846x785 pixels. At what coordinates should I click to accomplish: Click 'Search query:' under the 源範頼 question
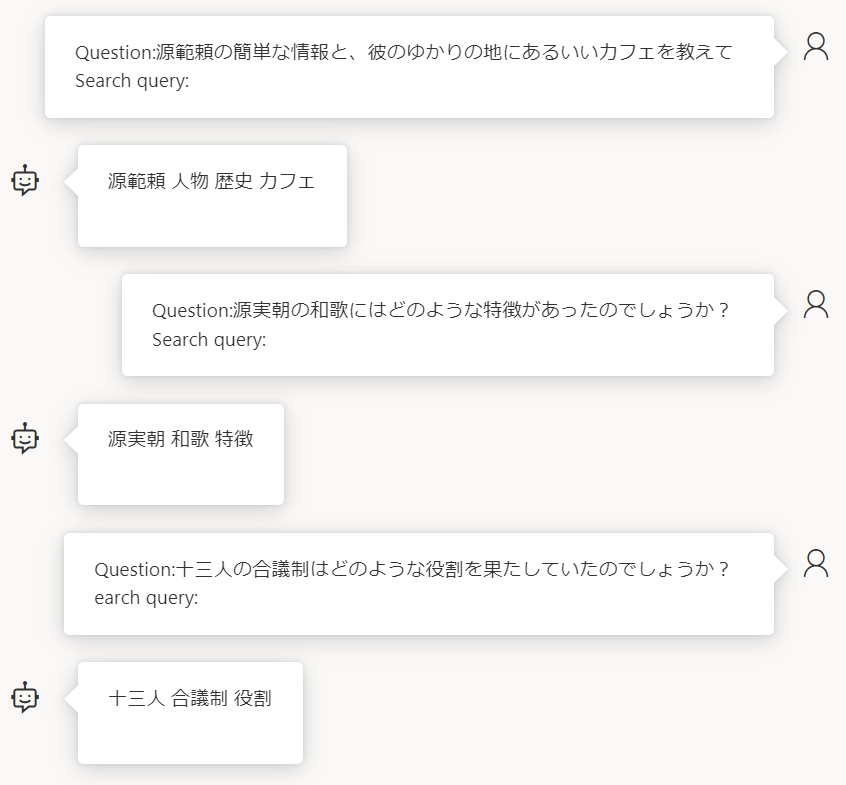(132, 81)
